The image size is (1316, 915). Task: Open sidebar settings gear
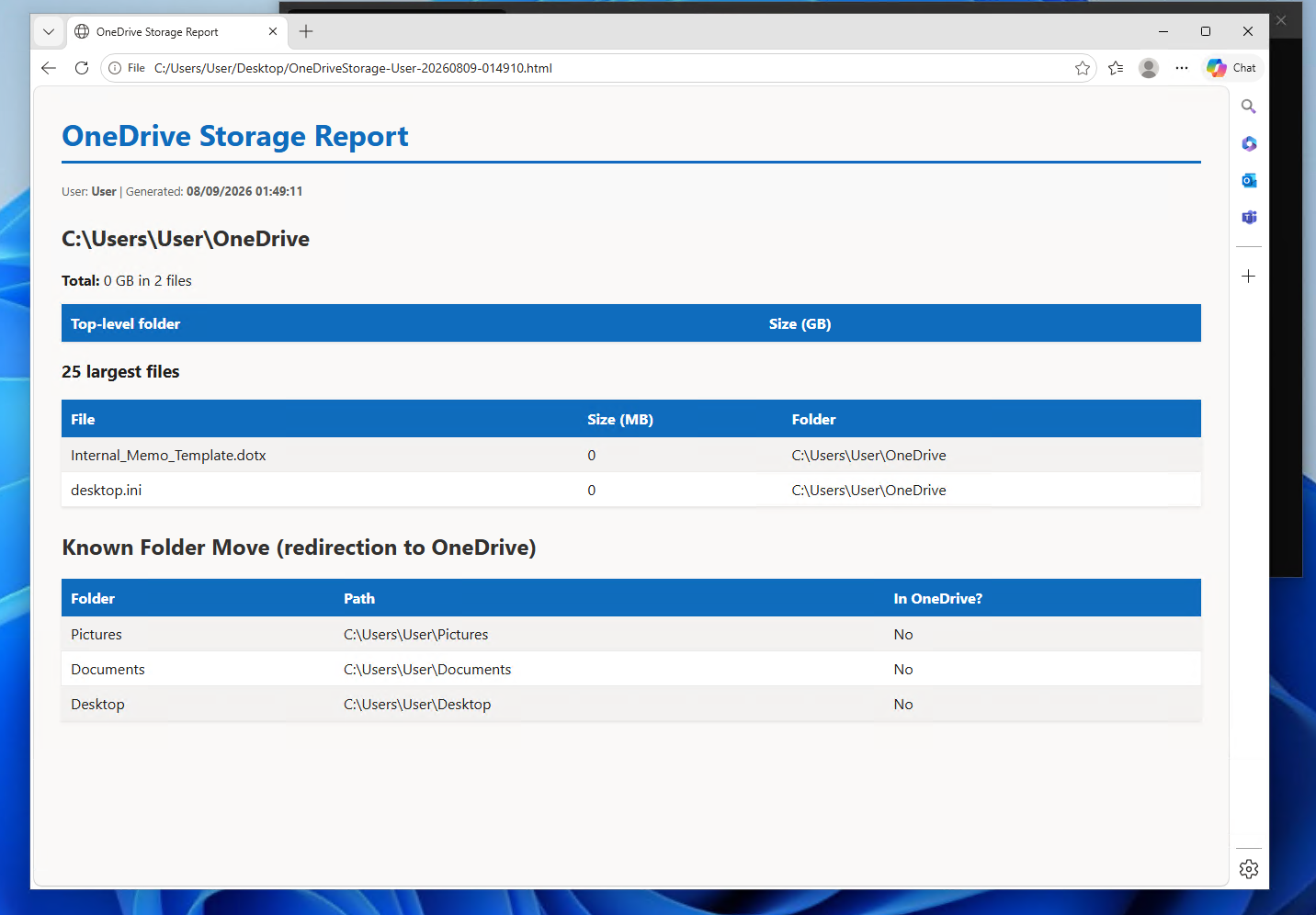tap(1249, 869)
